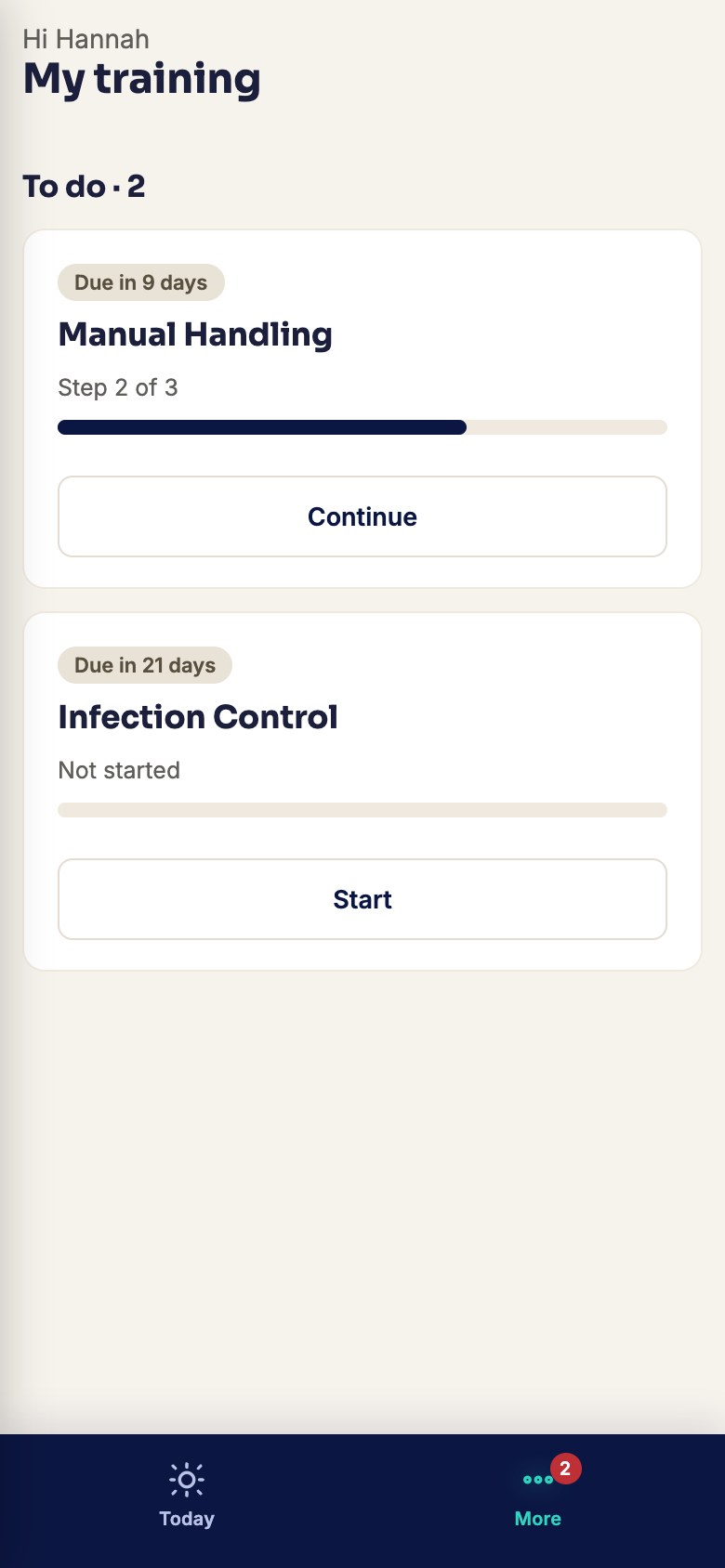725x1568 pixels.
Task: Click the empty Infection Control progress bar
Action: [362, 810]
